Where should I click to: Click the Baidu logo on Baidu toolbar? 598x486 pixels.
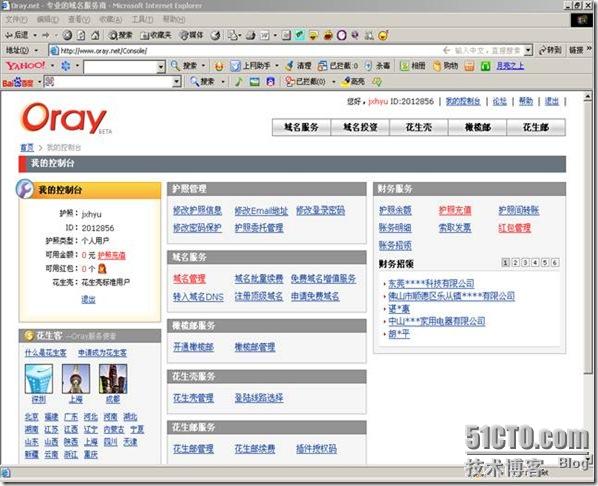[x=18, y=82]
